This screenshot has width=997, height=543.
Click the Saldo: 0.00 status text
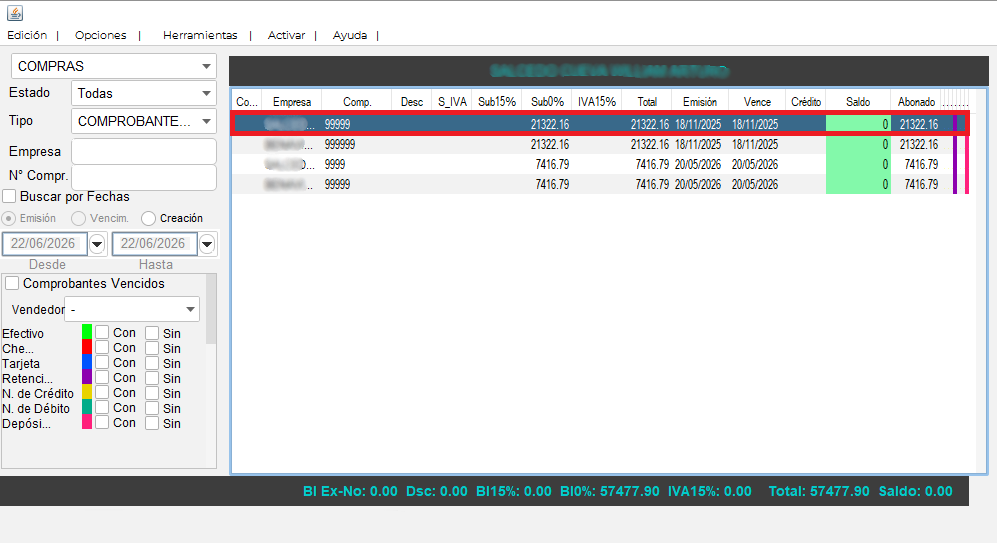pyautogui.click(x=916, y=491)
